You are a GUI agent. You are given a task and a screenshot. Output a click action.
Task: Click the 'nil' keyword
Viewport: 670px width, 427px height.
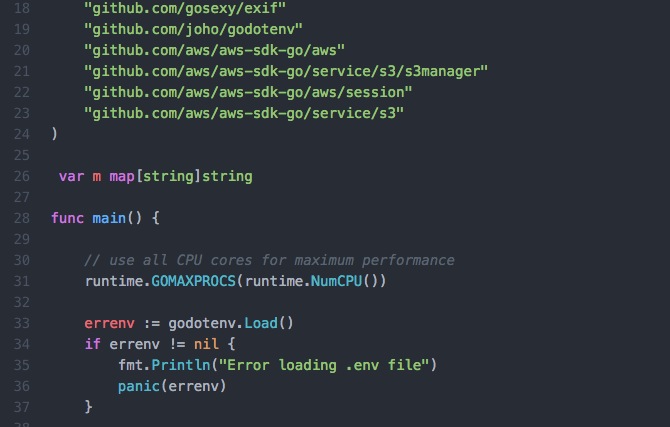(206, 344)
